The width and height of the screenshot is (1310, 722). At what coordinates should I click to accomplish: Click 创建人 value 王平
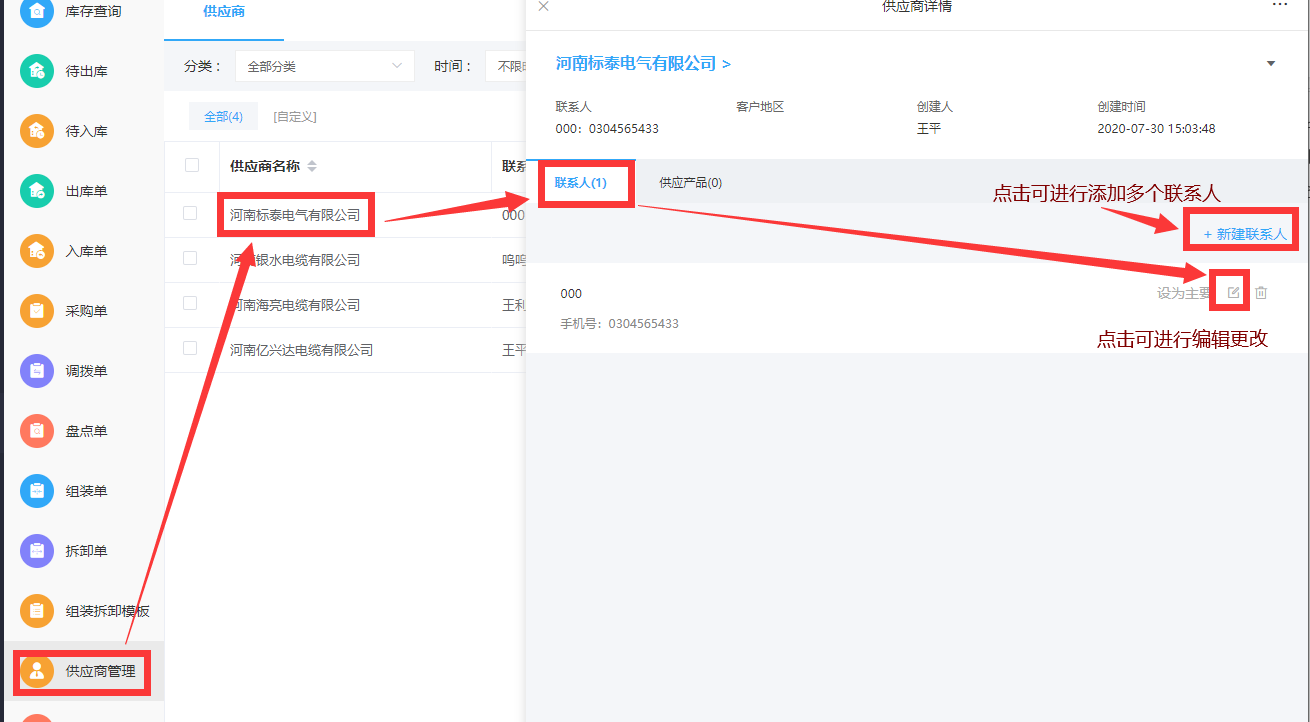tap(929, 129)
